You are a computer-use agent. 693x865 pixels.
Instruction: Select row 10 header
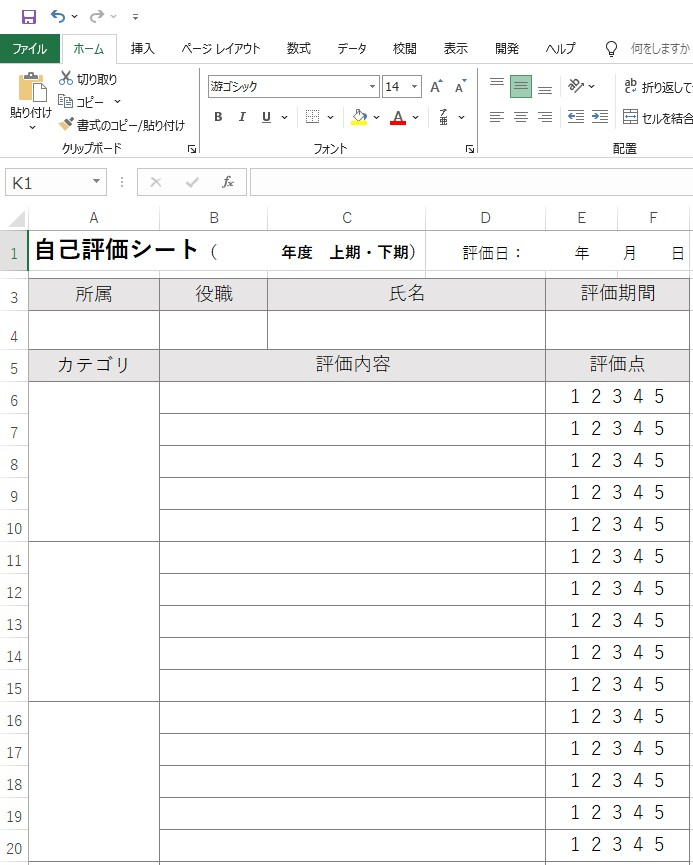point(14,528)
